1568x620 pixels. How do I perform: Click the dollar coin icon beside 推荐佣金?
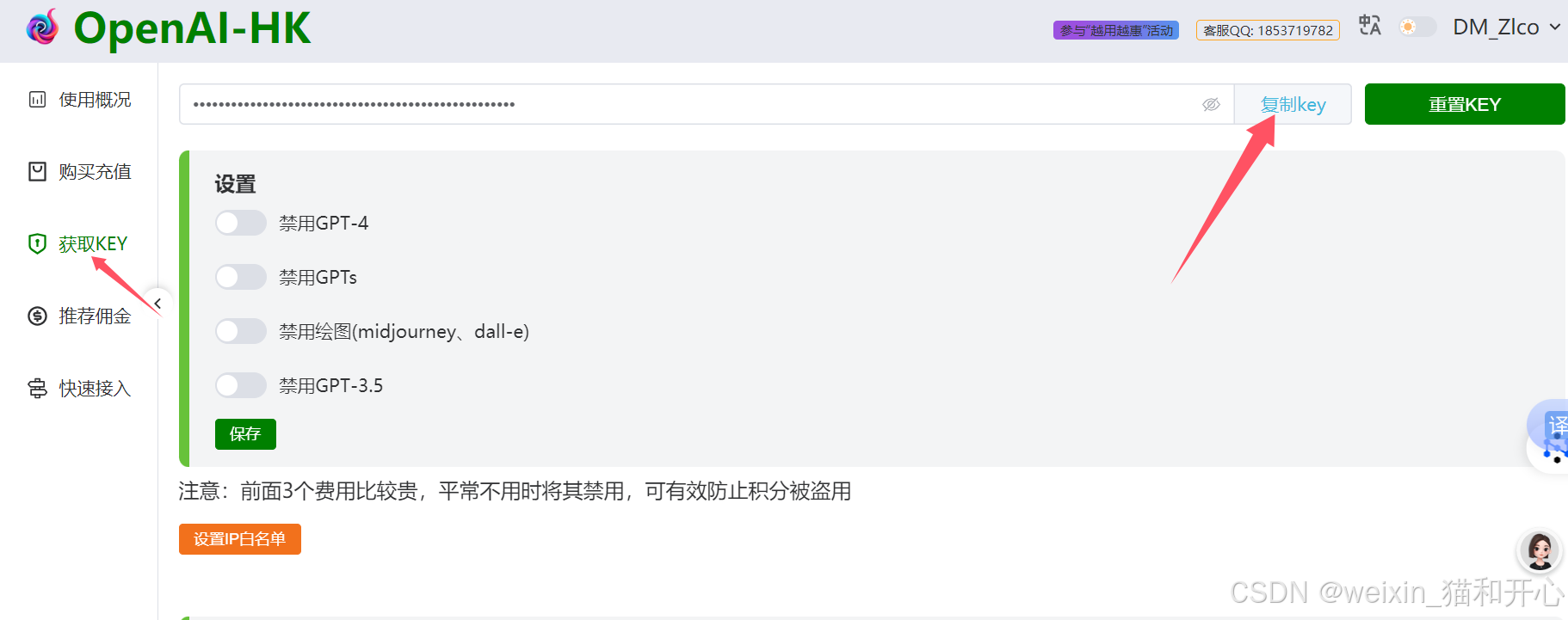37,316
